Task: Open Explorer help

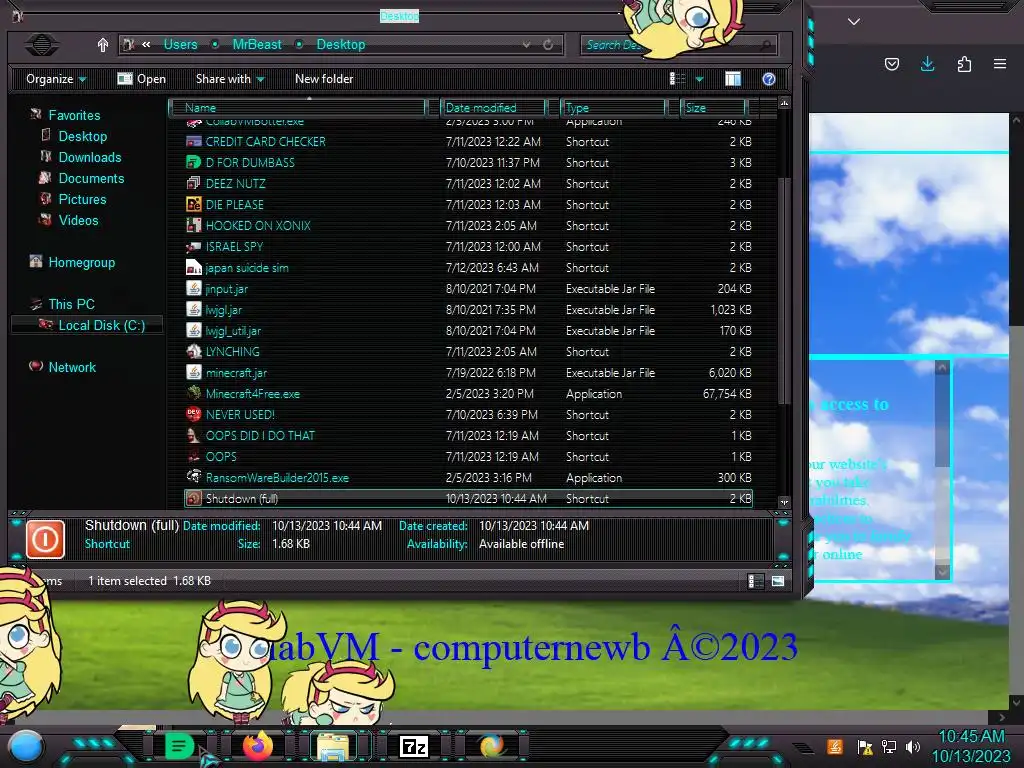Action: point(769,79)
